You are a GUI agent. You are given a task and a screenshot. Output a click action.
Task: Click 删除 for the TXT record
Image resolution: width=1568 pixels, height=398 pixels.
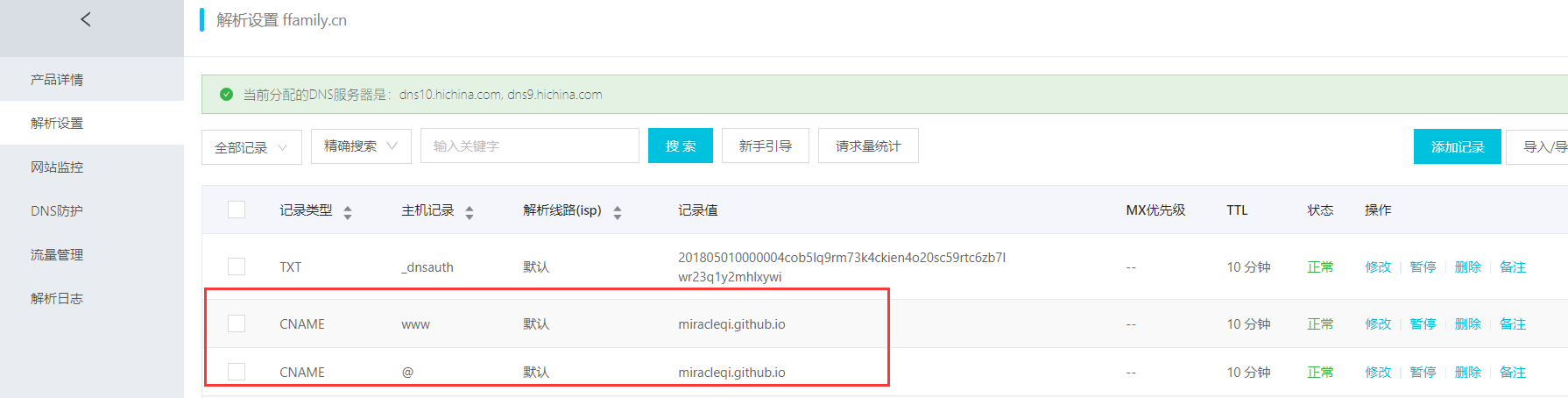(x=1468, y=267)
